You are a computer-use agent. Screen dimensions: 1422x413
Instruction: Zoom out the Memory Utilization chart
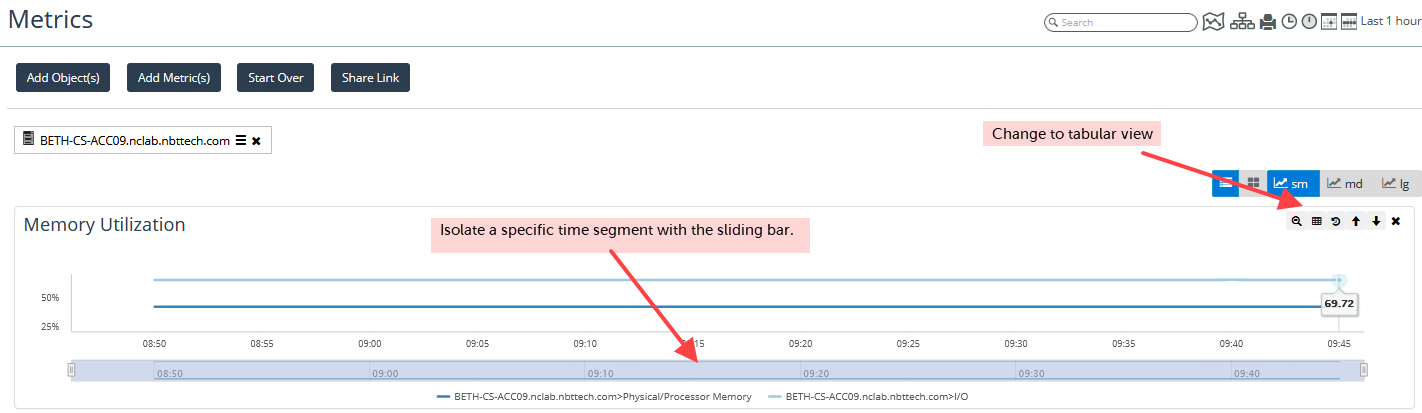1296,221
